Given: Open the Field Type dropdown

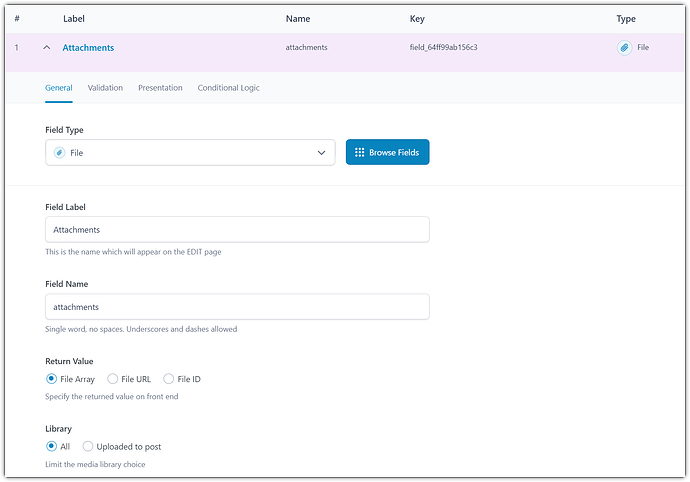Looking at the screenshot, I should [190, 153].
